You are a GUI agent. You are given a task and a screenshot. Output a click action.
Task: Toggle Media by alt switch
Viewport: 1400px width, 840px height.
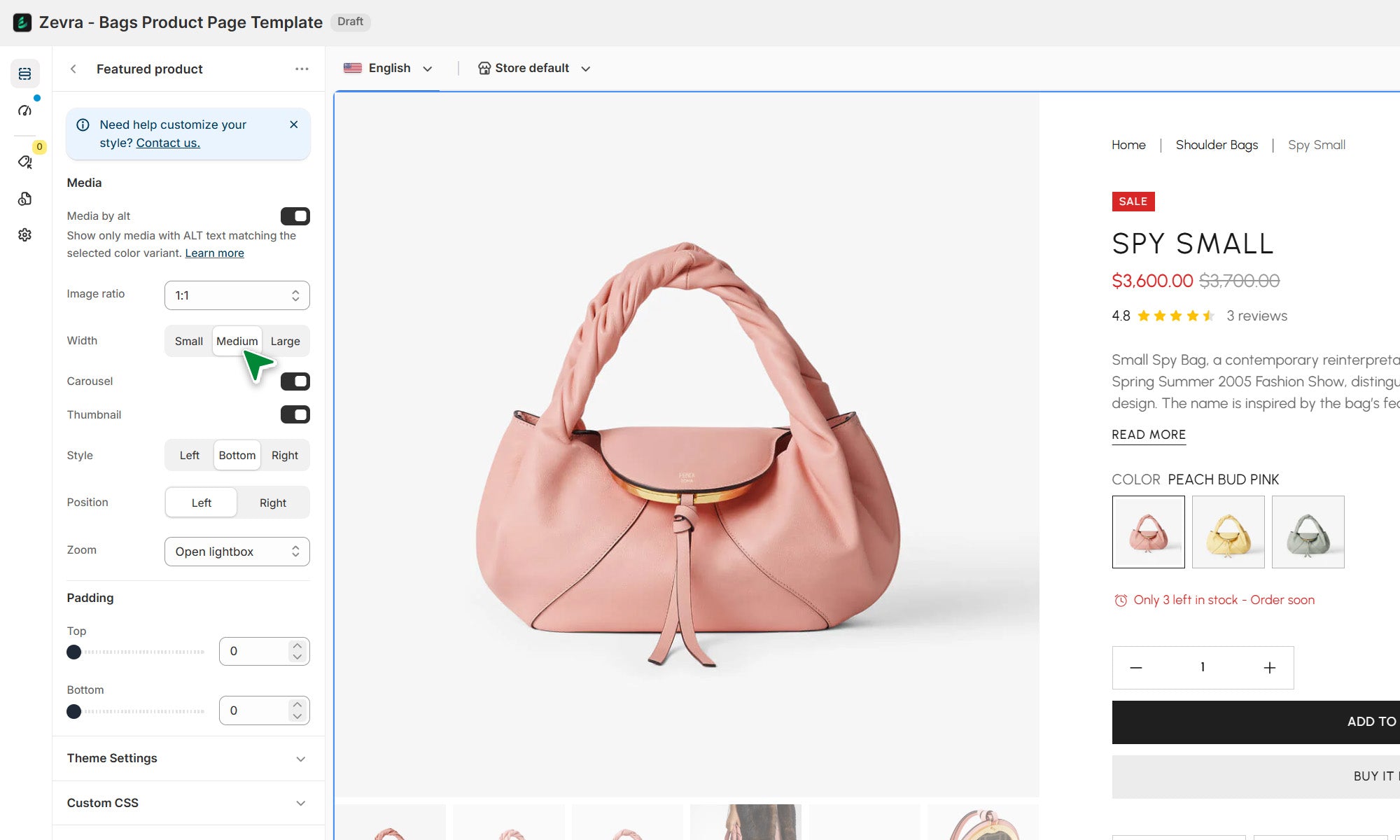click(x=295, y=216)
